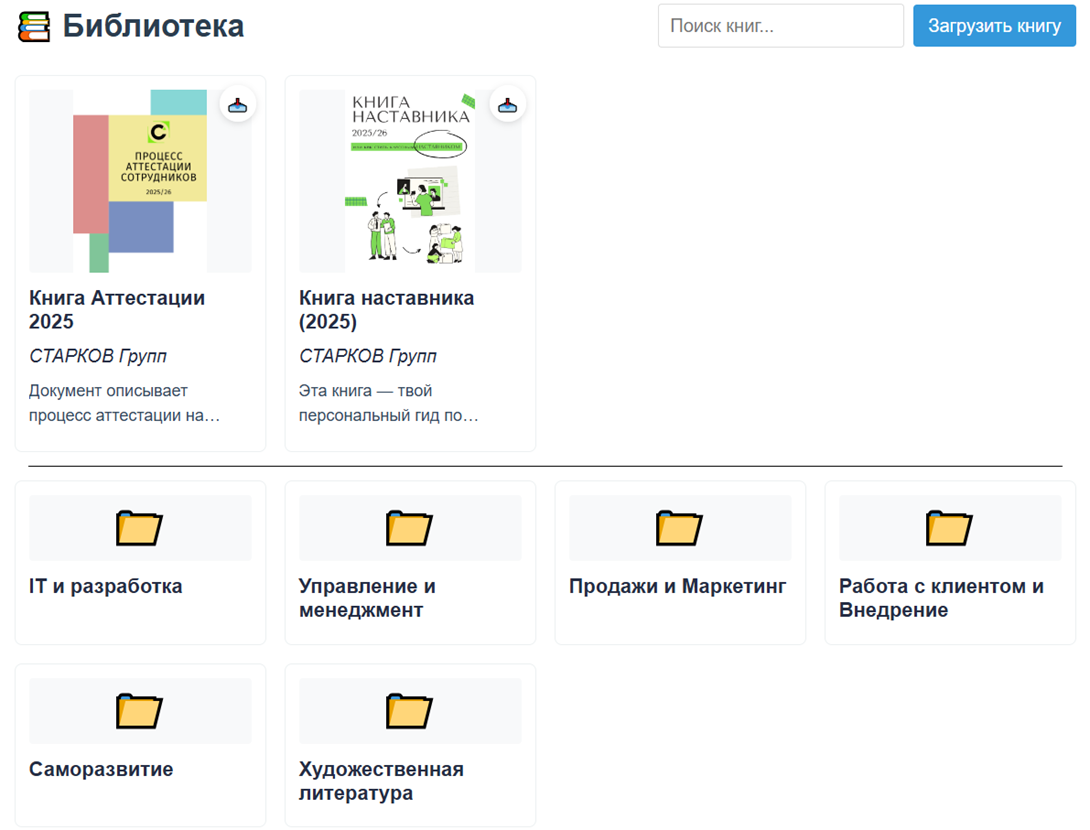1090x830 pixels.
Task: Select the Саморазвитие category label
Action: coord(101,769)
